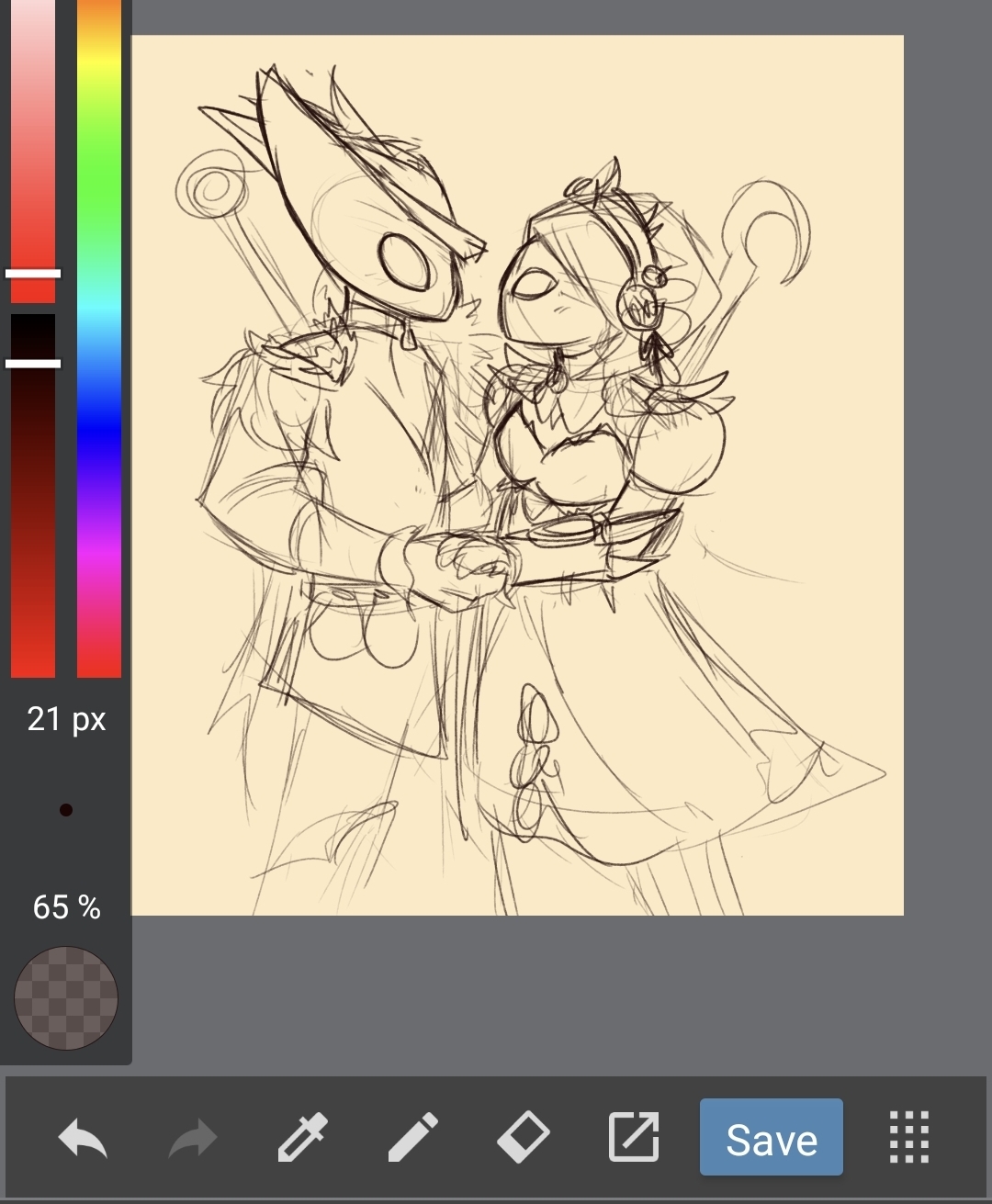Open the export arrow-in-square icon
The height and width of the screenshot is (1204, 992).
pos(634,1137)
